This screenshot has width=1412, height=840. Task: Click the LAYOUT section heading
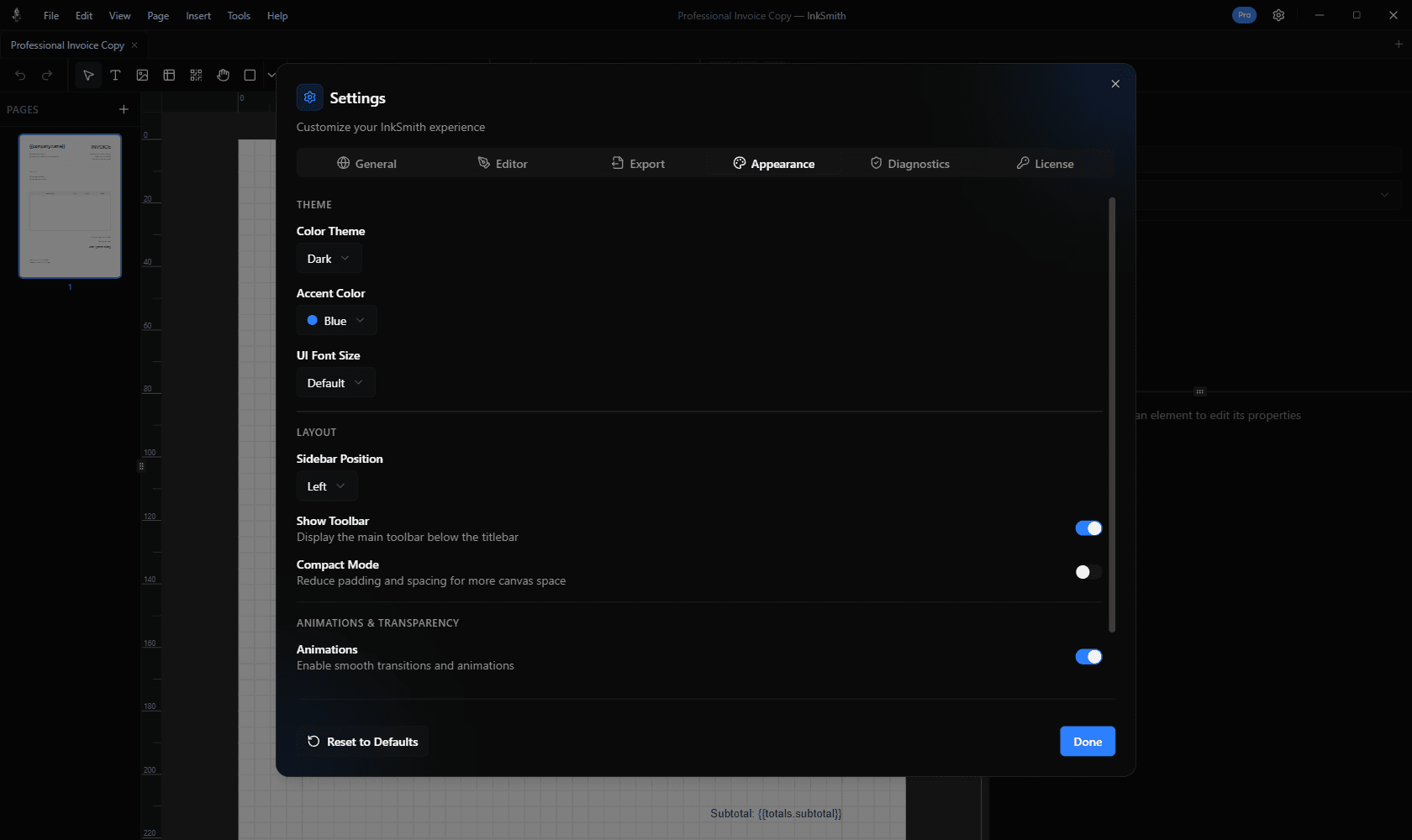(316, 433)
